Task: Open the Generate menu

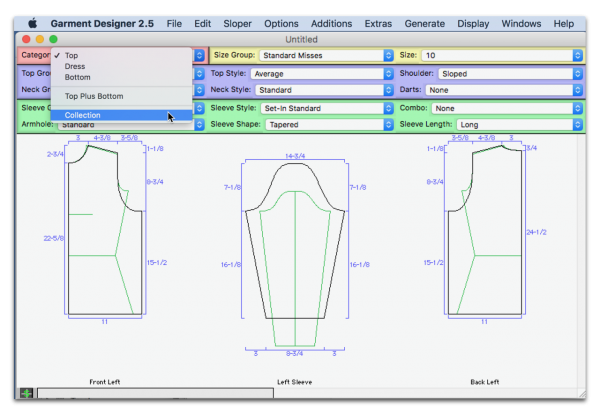Action: click(425, 24)
